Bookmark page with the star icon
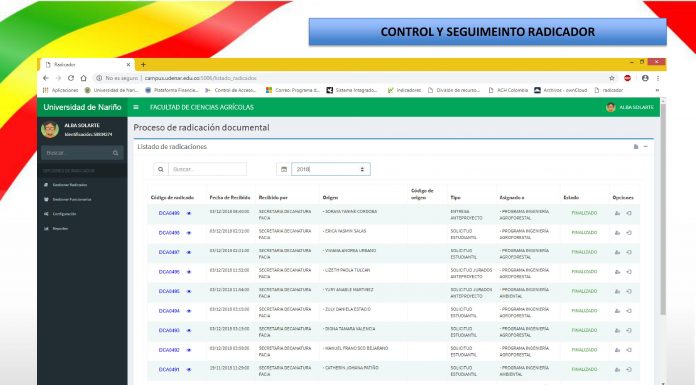696x385 pixels. point(612,78)
